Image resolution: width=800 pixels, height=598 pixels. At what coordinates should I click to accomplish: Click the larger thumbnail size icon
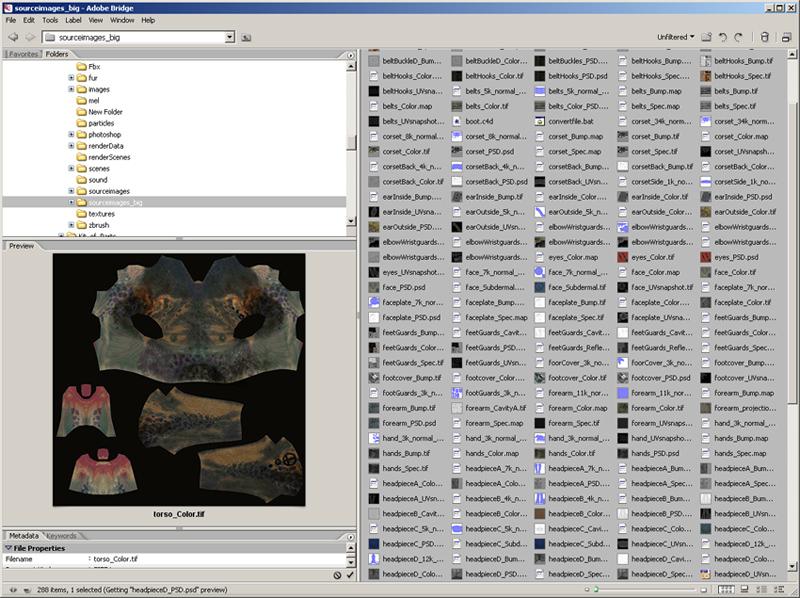704,589
